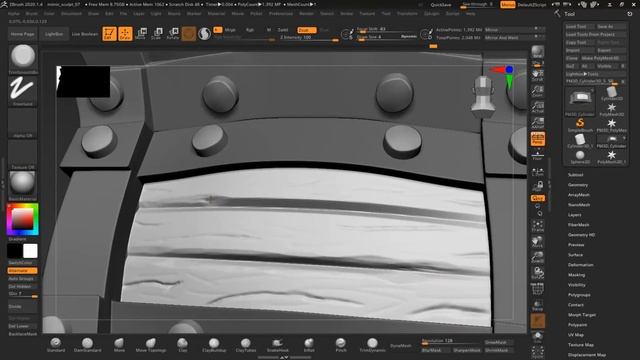Click the SwitchColor button
This screenshot has width=640, height=360.
tap(23, 263)
